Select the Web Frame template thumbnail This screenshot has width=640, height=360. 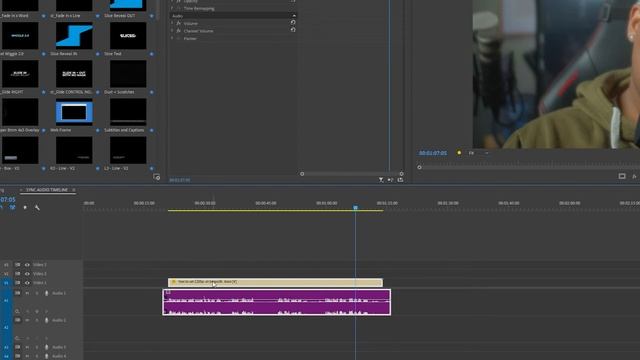click(x=74, y=112)
